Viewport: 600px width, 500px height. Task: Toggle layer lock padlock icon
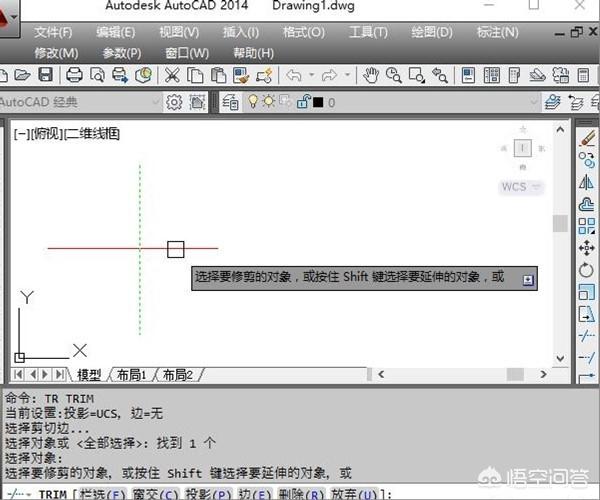[x=303, y=102]
